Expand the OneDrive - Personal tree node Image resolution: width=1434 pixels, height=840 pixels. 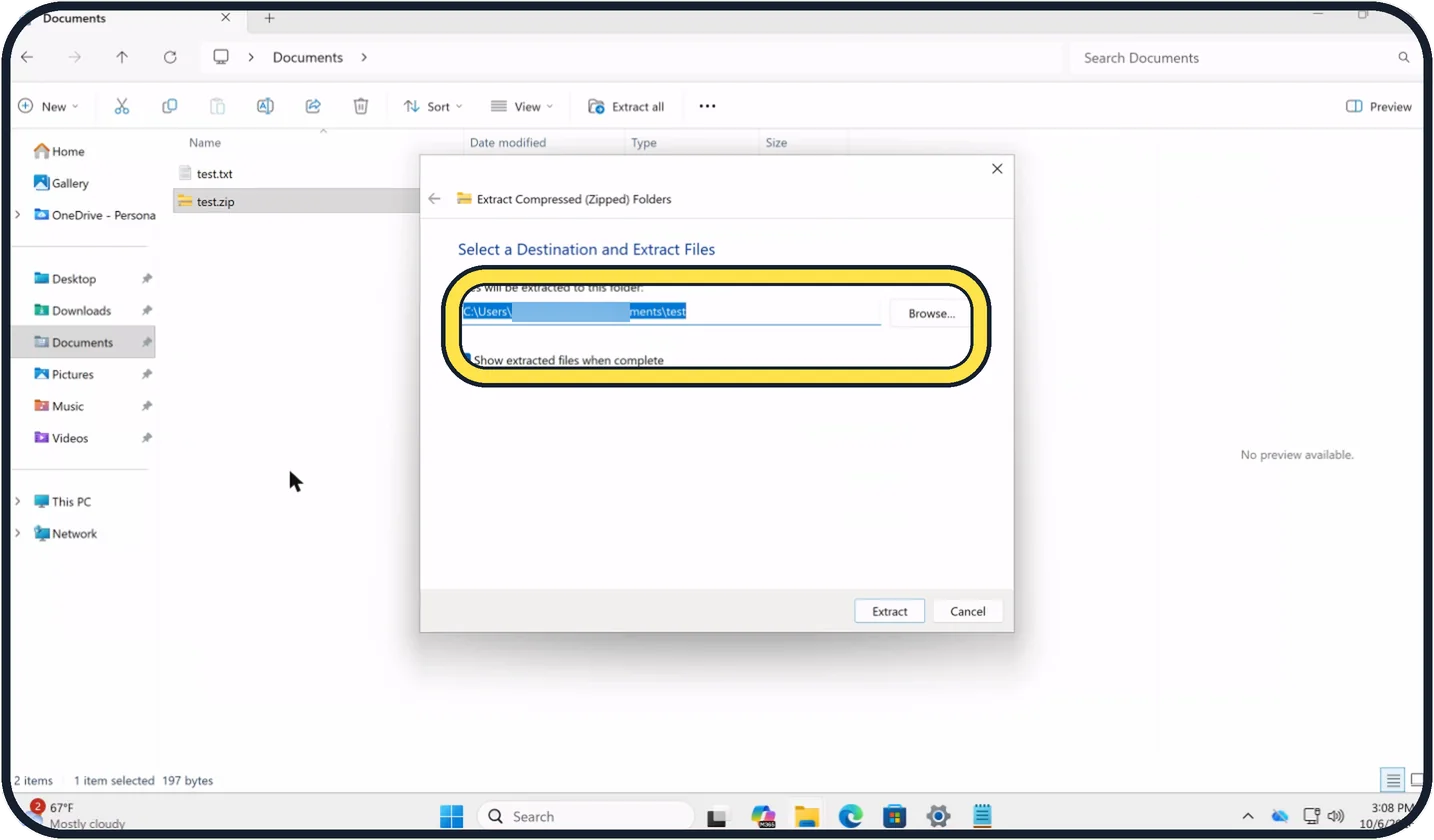18,215
